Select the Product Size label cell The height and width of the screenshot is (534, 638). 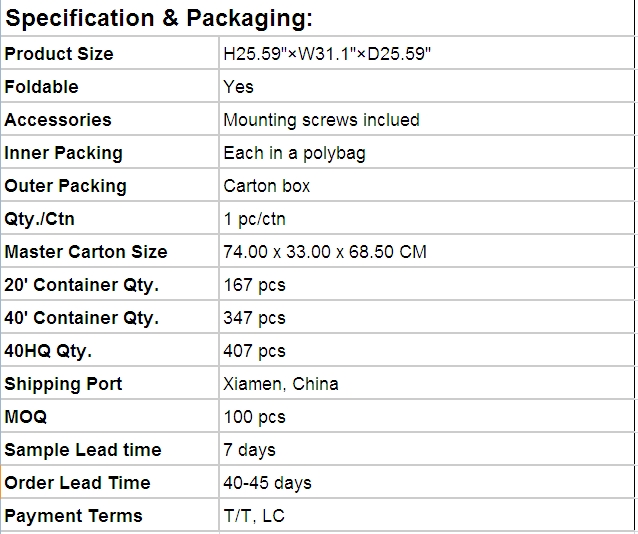click(110, 53)
